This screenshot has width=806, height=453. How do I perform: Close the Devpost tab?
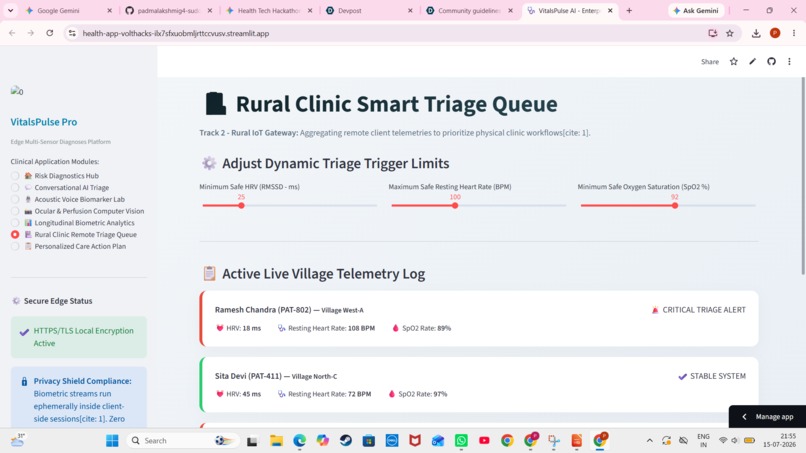(410, 10)
